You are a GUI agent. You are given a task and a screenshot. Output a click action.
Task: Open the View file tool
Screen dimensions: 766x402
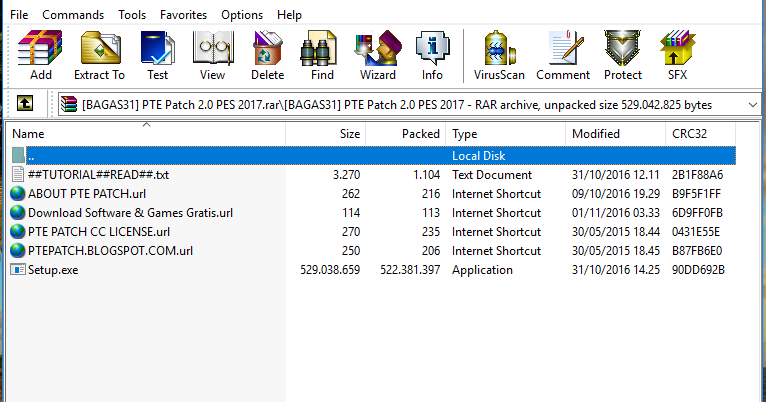213,48
